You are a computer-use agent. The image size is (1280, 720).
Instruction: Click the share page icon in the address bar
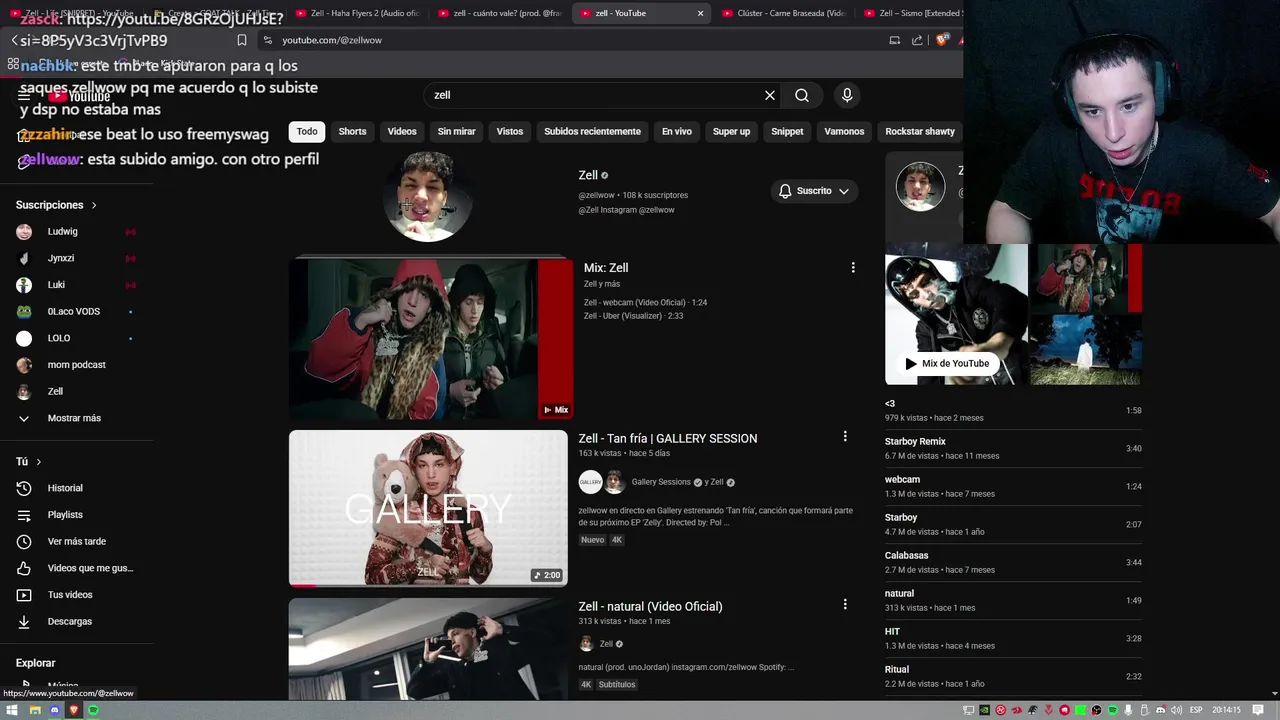(x=917, y=40)
